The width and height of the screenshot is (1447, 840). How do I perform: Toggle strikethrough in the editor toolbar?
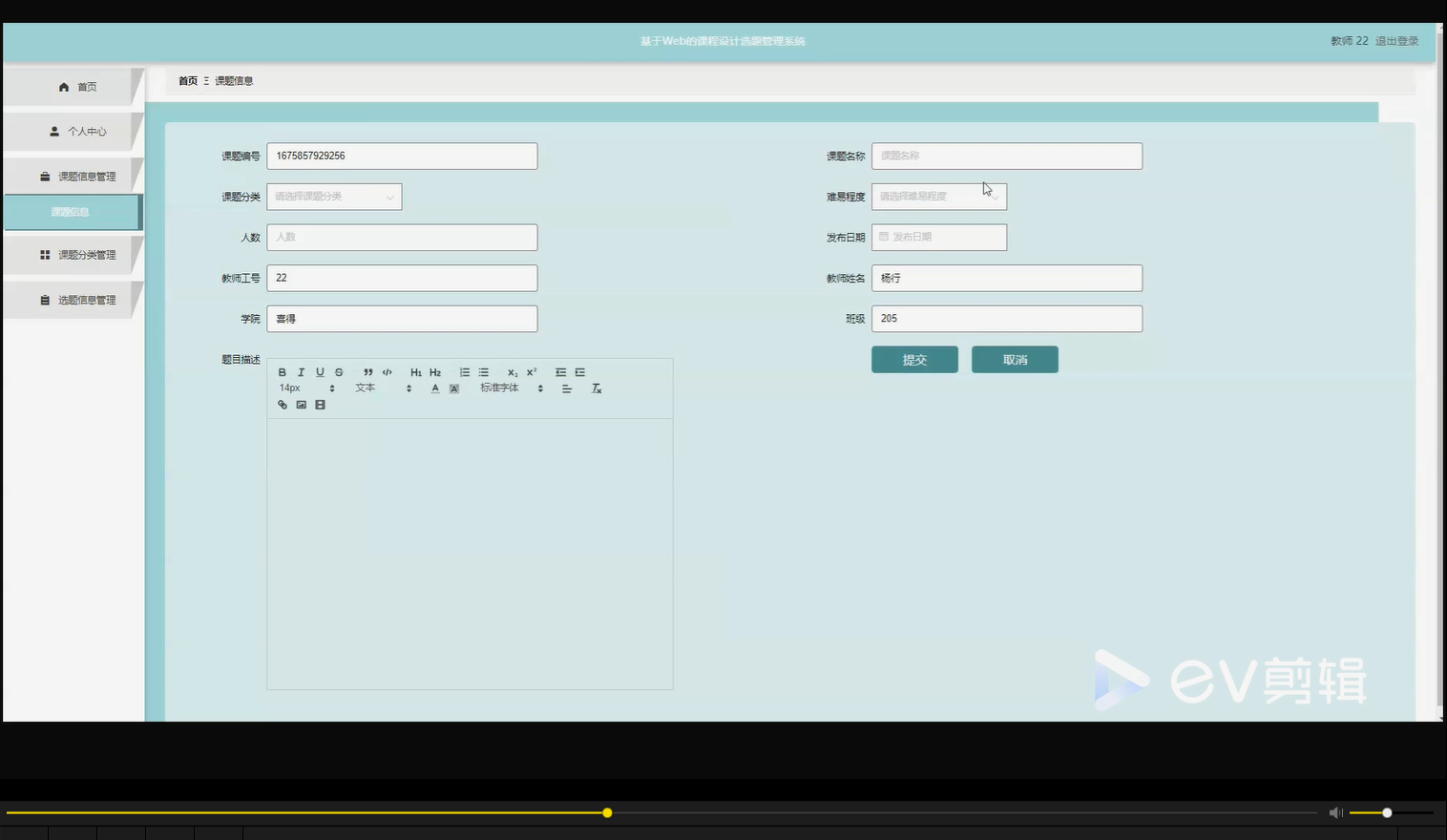point(339,372)
